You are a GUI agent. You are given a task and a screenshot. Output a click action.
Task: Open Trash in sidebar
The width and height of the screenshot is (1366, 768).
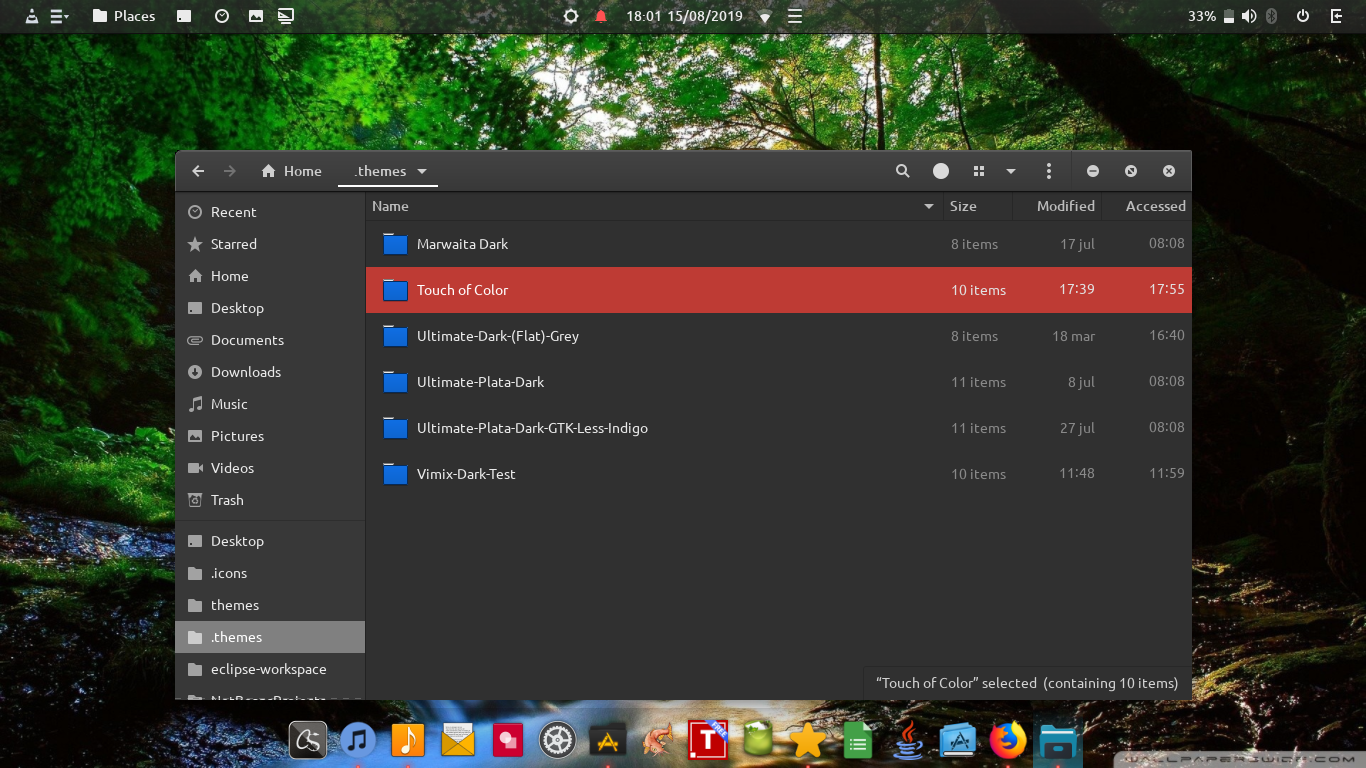pyautogui.click(x=270, y=500)
